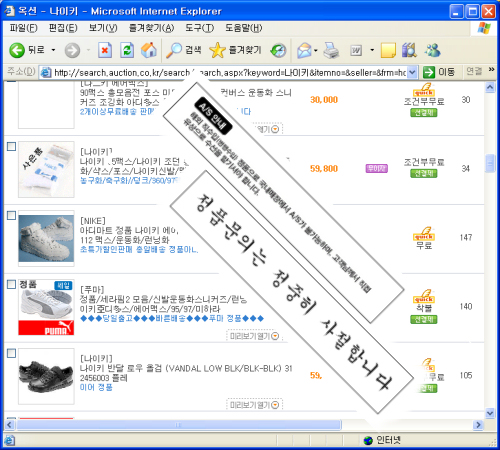Screen dimensions: 500x450
Task: Click the Internet zone globe icon
Action: (368, 440)
